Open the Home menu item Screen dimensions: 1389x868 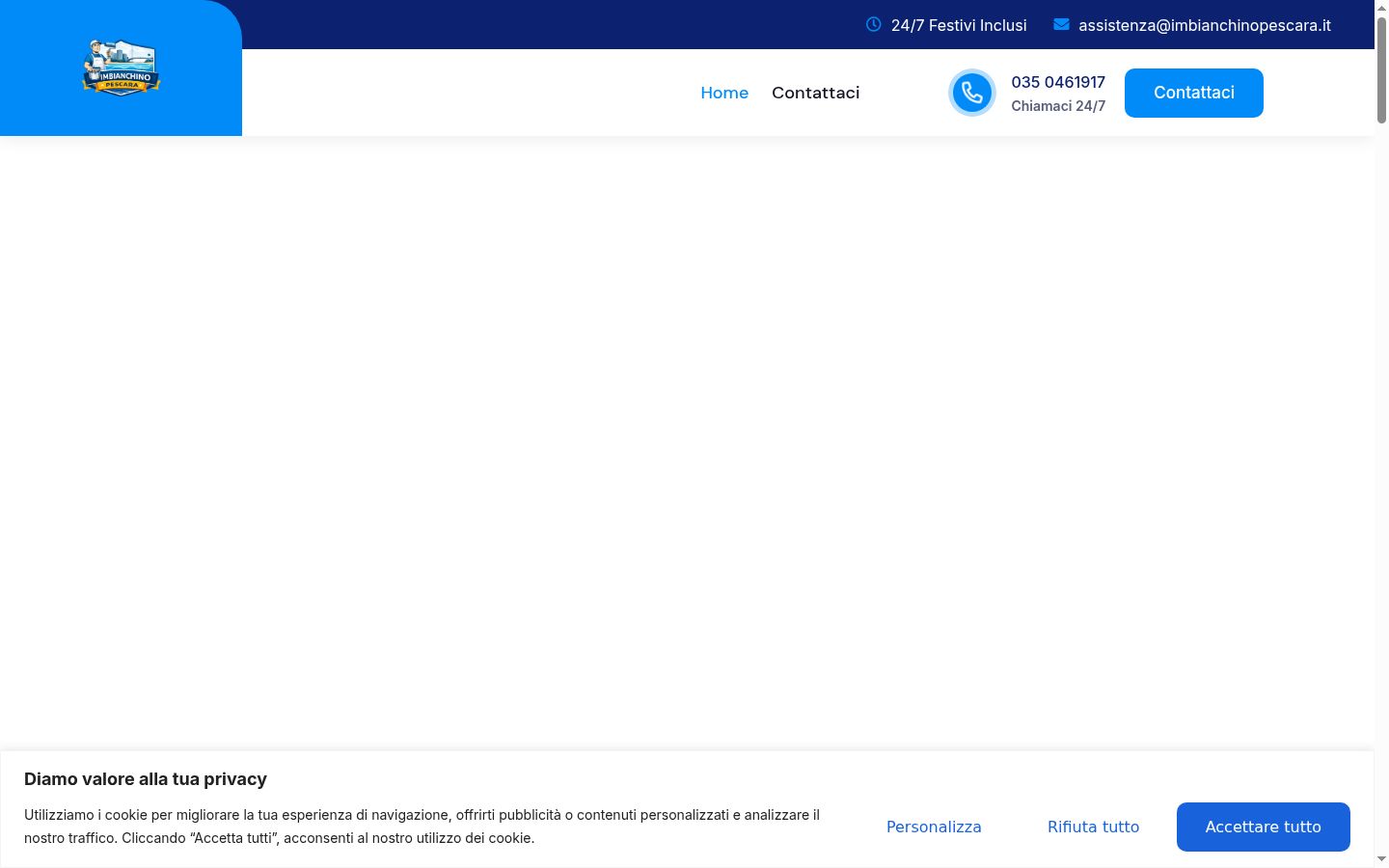(x=724, y=93)
